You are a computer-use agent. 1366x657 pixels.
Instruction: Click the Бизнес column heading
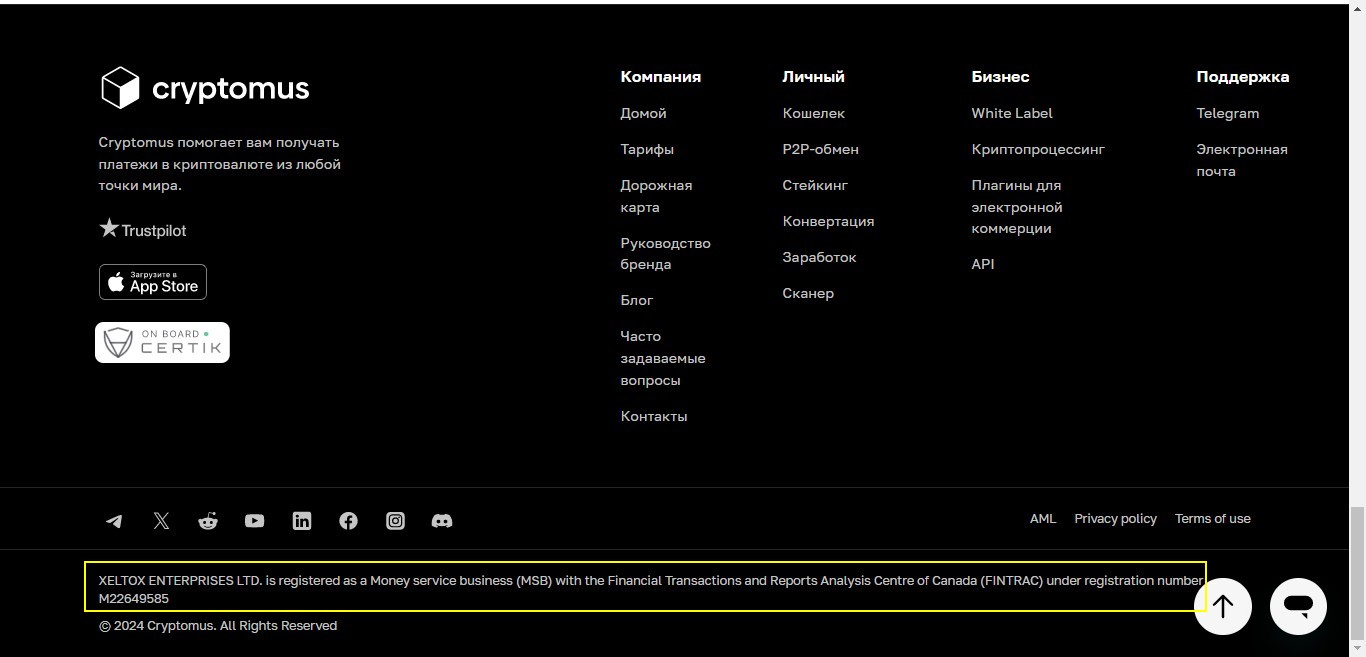[1000, 76]
